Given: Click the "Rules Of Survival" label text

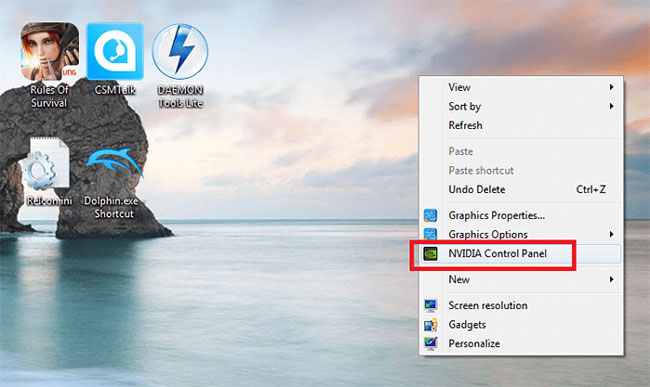Looking at the screenshot, I should 49,96.
